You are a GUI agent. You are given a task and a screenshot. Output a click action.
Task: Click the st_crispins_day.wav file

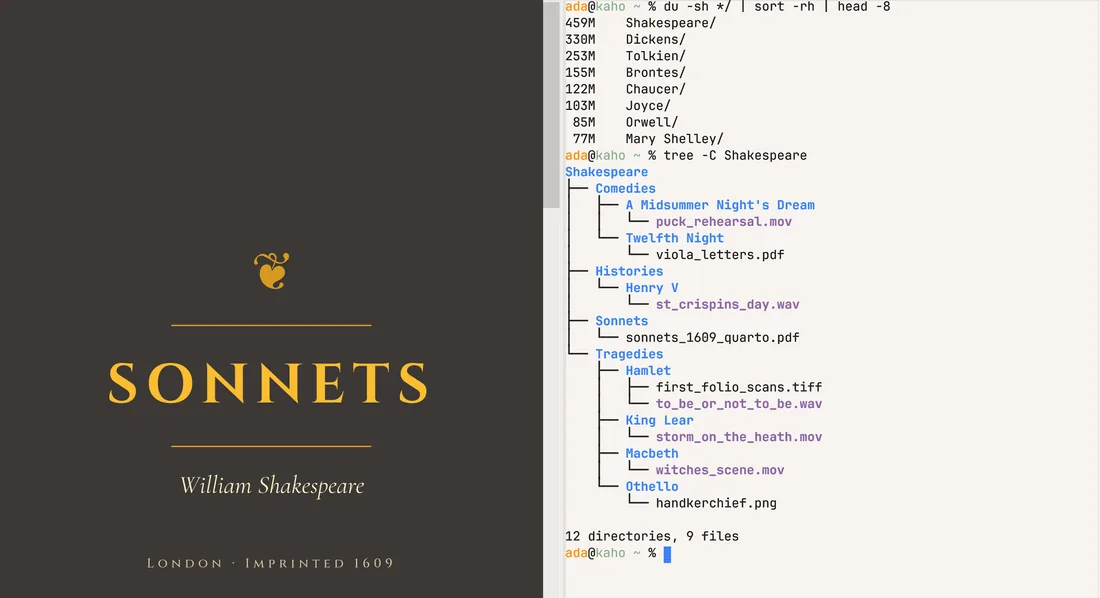click(727, 305)
